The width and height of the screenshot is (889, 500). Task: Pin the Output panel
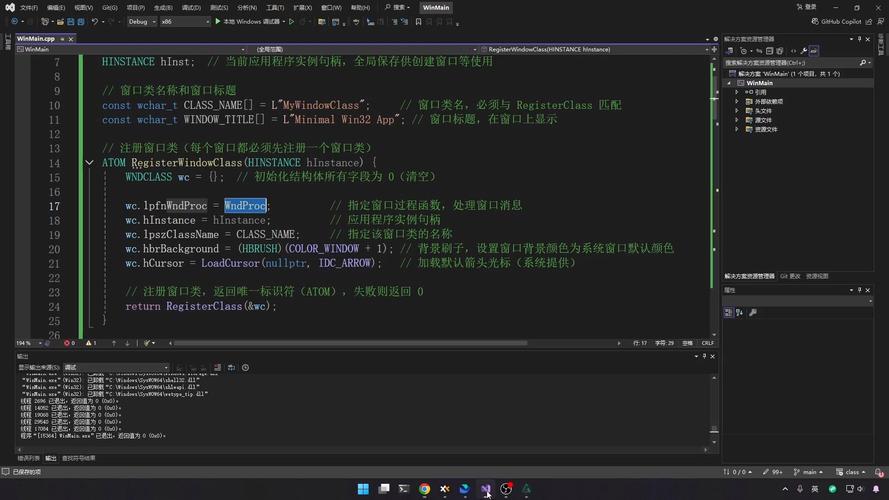point(704,356)
